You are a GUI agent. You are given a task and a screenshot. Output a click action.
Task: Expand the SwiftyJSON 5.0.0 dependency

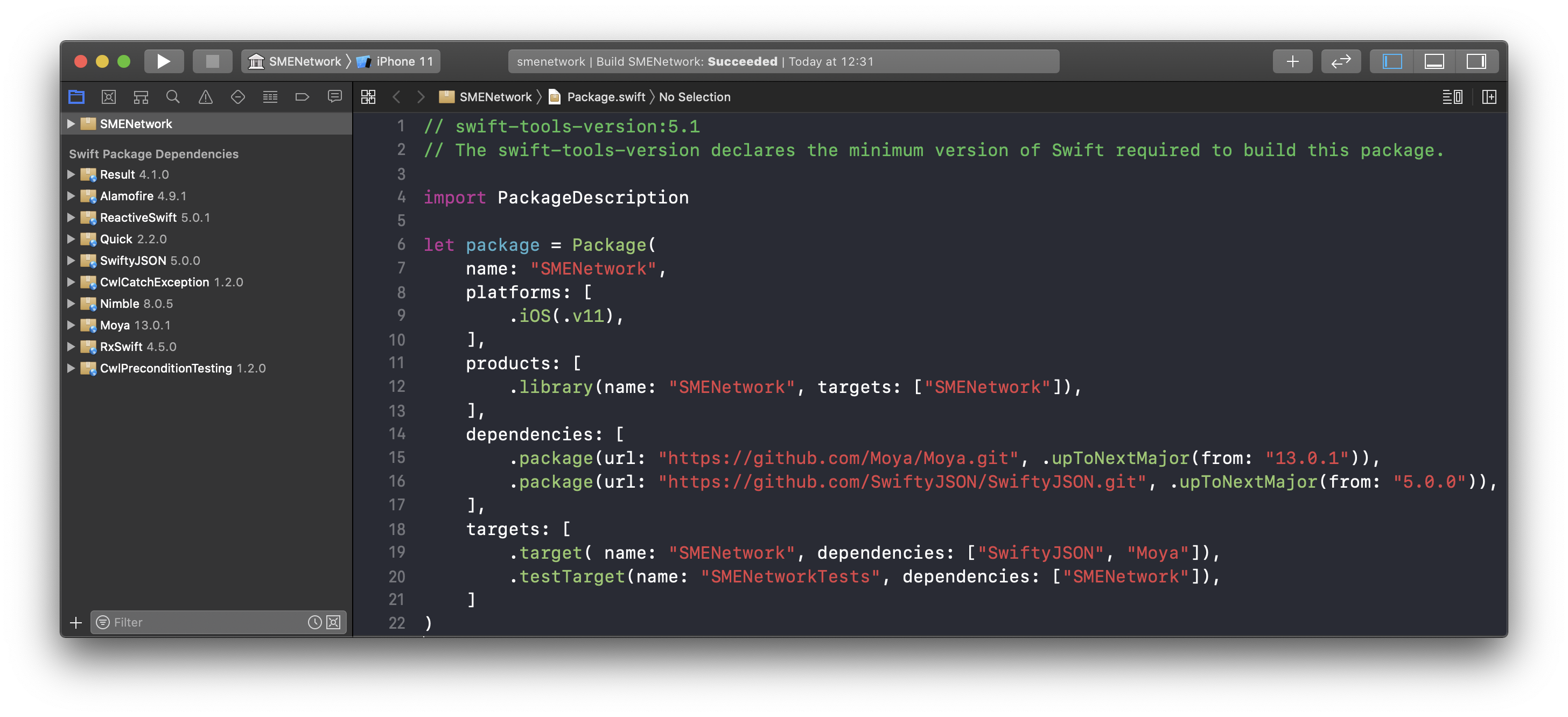coord(71,261)
